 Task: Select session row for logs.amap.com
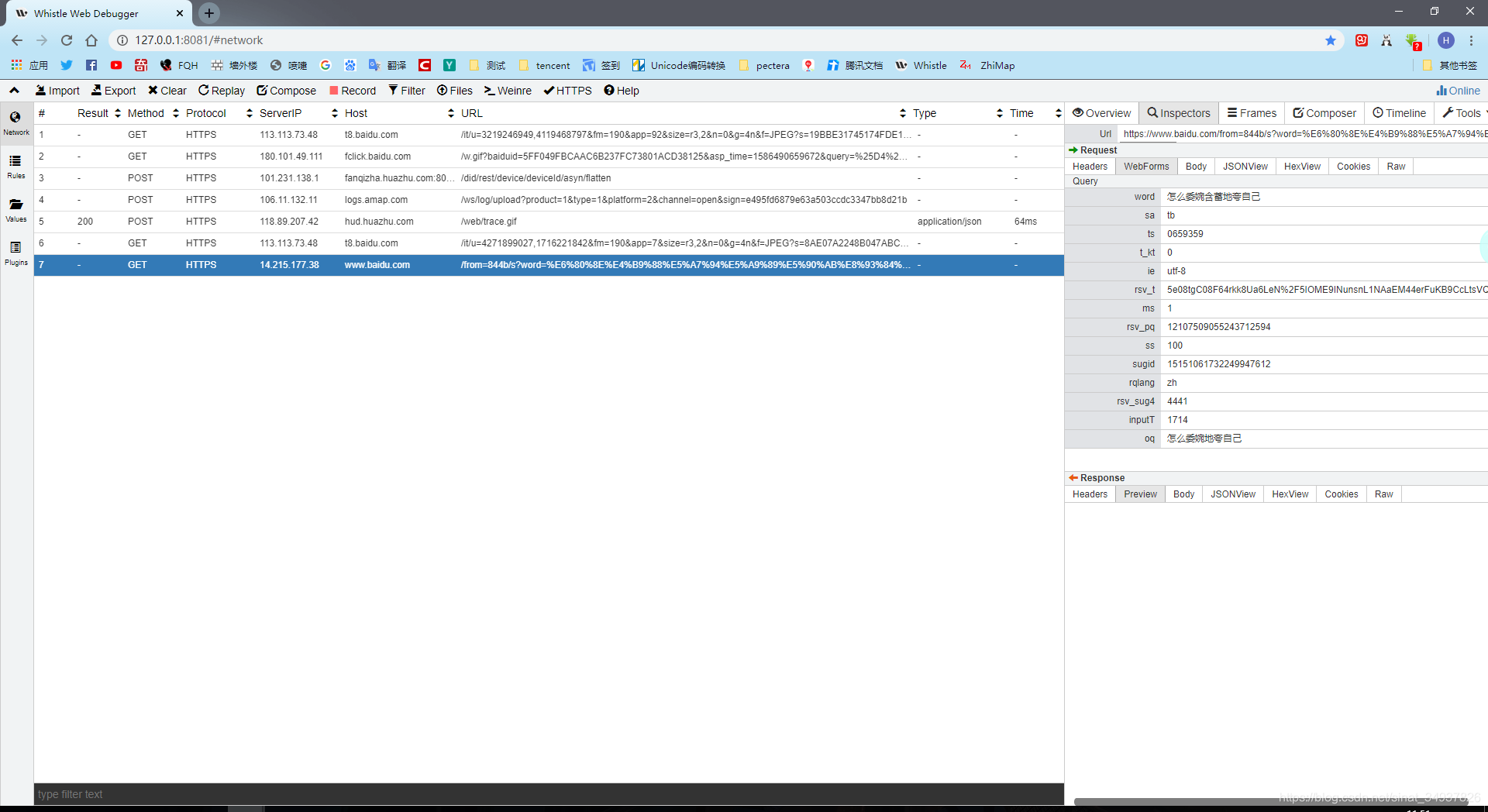[549, 200]
